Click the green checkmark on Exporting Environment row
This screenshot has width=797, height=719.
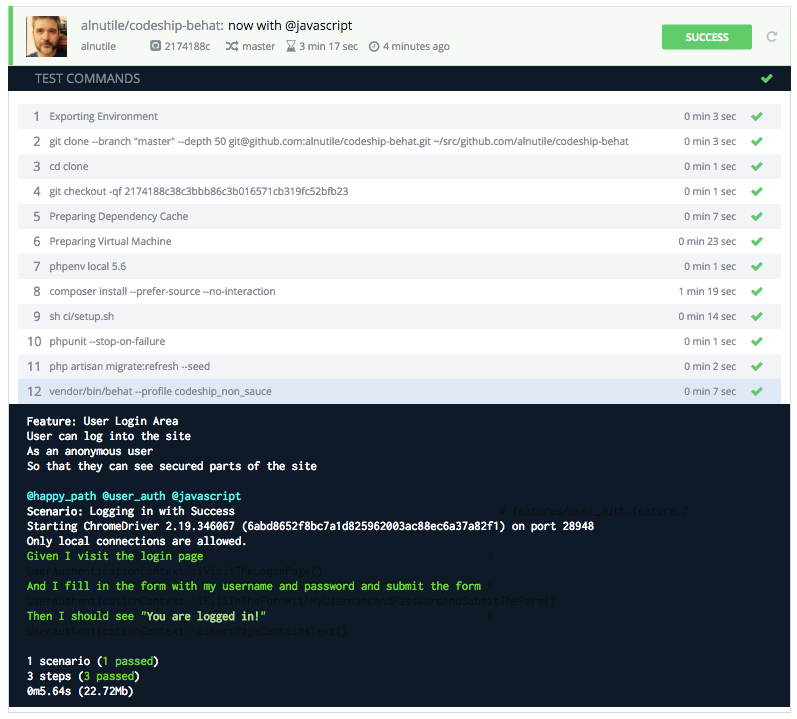coord(757,116)
